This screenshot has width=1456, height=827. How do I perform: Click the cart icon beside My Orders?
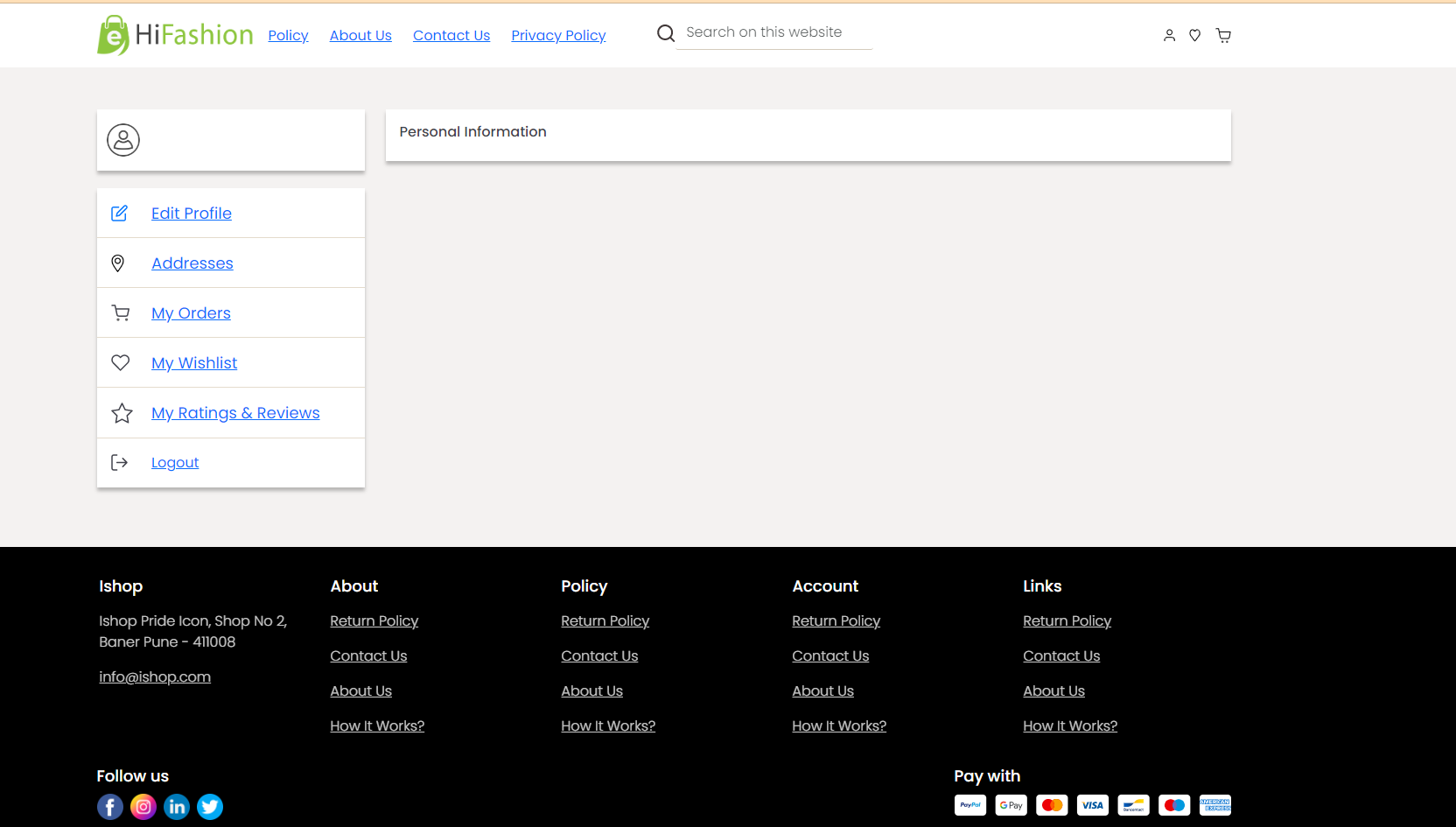click(x=121, y=312)
